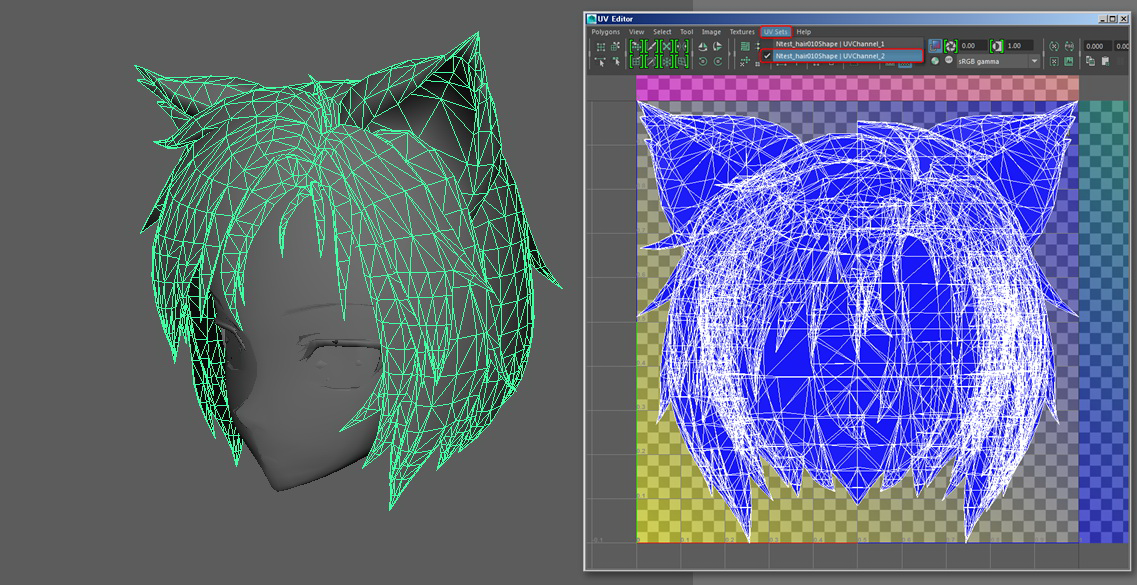Click the exposure value field showing 0.00
This screenshot has width=1137, height=585.
coord(971,46)
